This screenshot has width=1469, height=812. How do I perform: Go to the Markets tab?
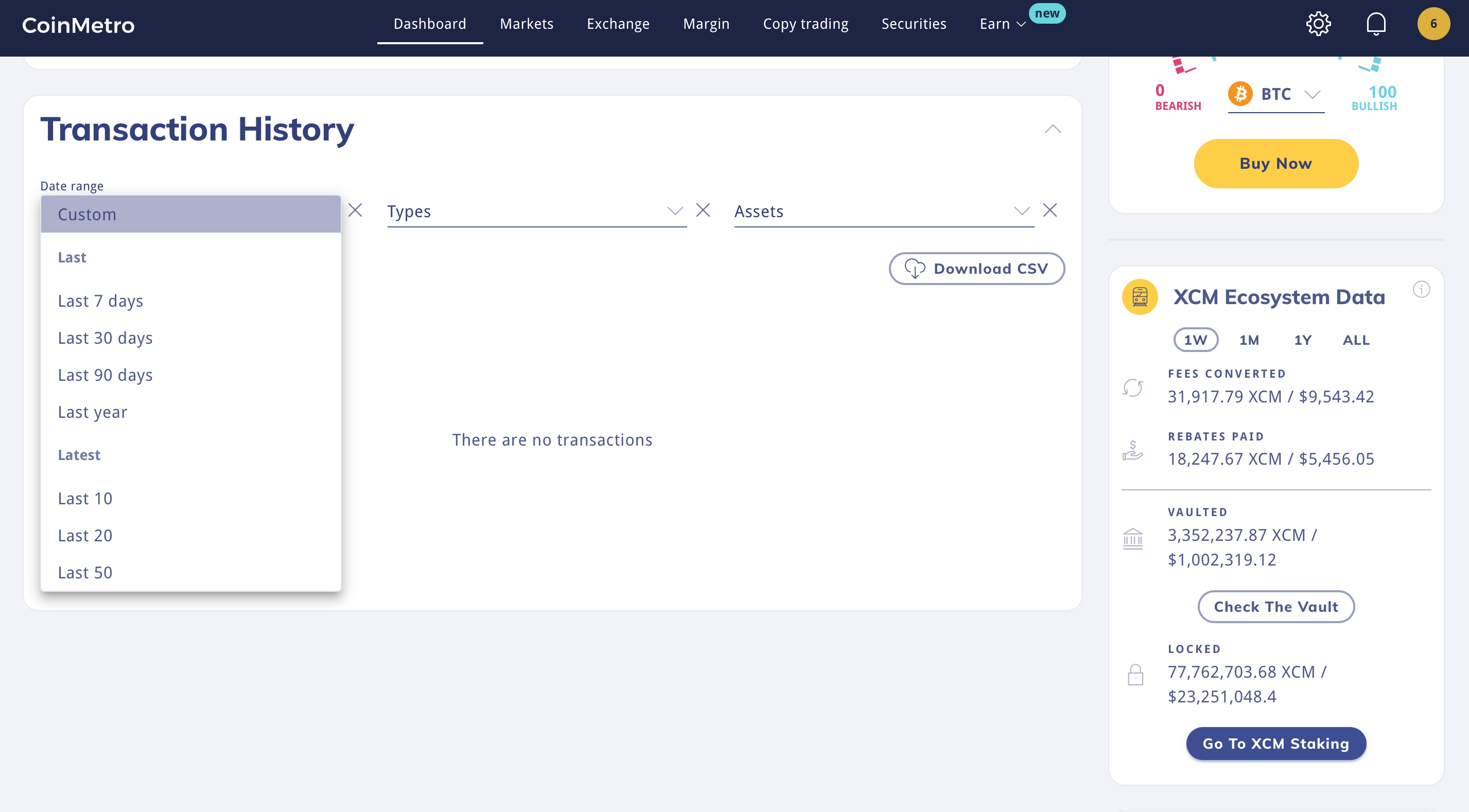click(x=527, y=24)
